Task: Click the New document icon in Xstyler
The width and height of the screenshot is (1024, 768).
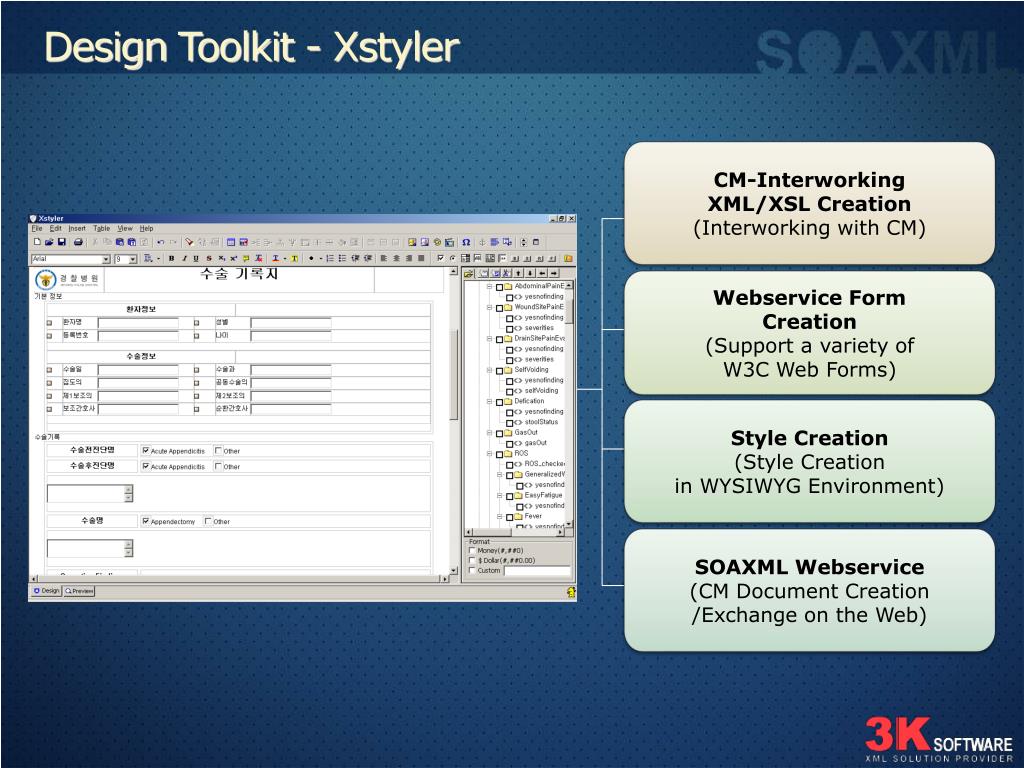Action: 37,242
